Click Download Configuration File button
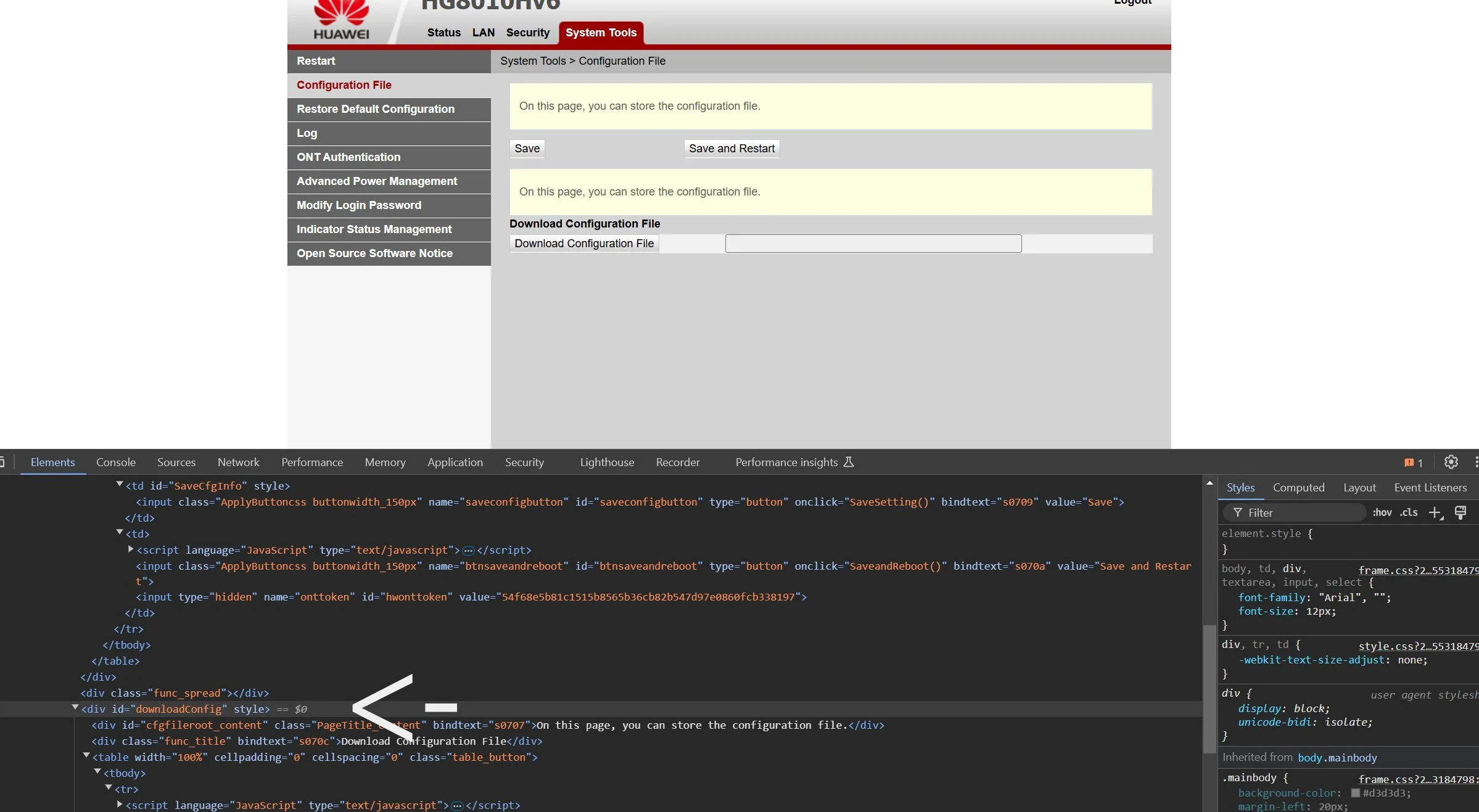Viewport: 1479px width, 812px height. (584, 244)
